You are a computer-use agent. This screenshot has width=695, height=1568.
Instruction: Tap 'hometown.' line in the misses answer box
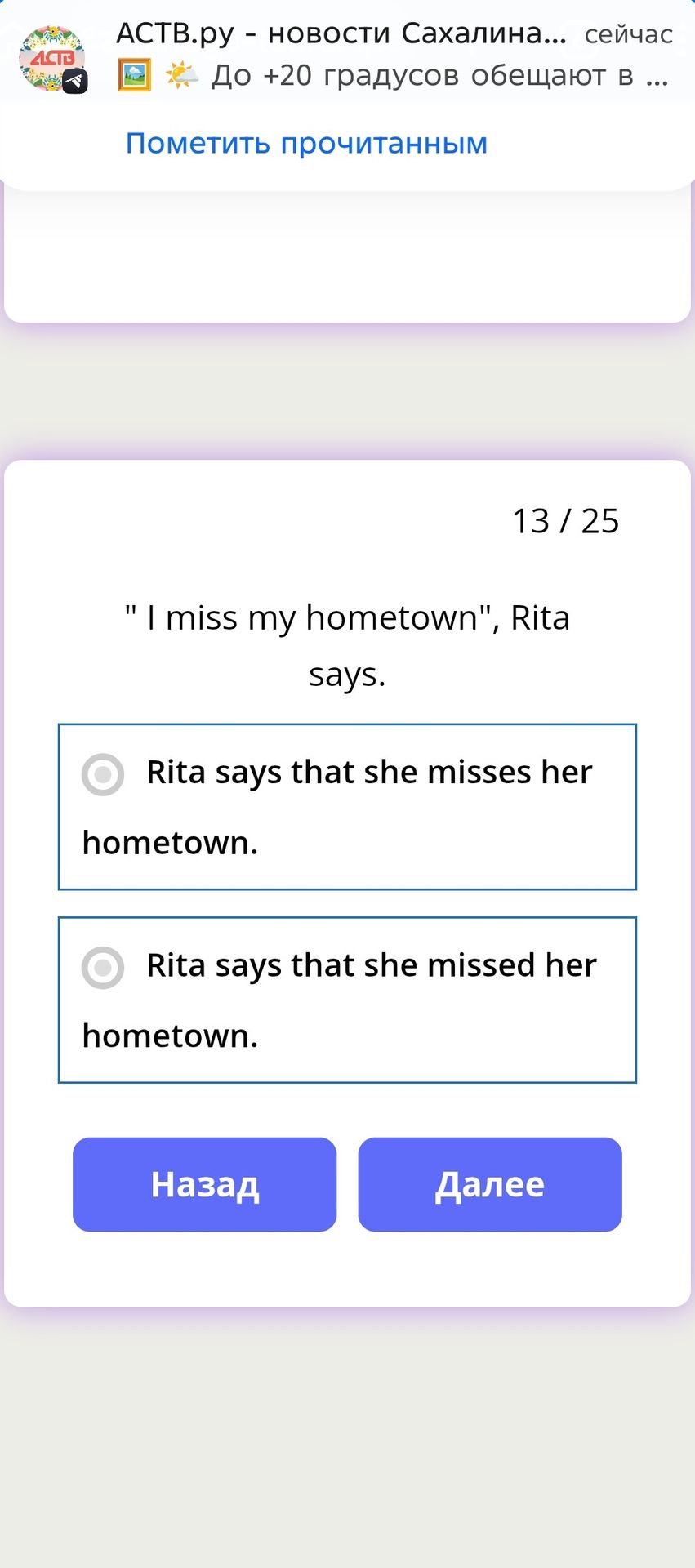[x=170, y=843]
